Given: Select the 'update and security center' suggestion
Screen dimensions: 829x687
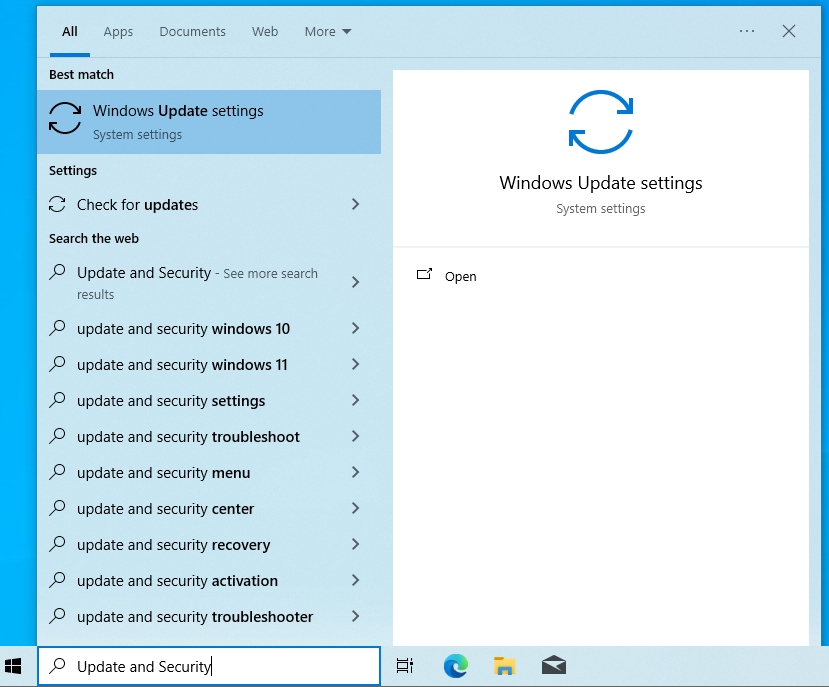Looking at the screenshot, I should pyautogui.click(x=209, y=508).
